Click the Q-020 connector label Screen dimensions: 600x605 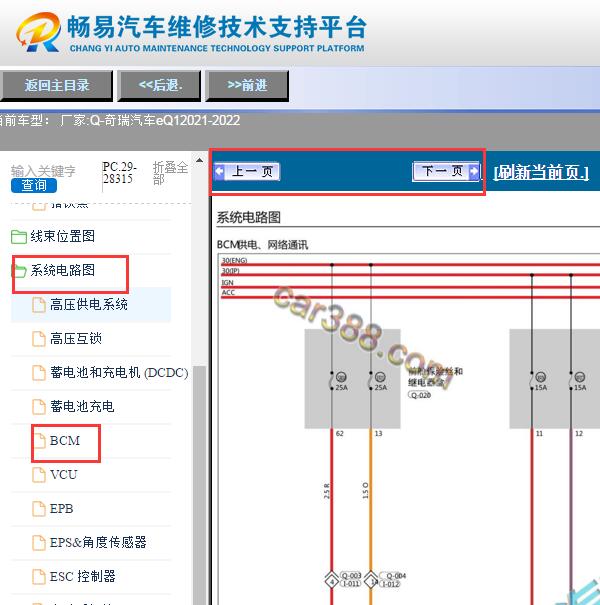(x=420, y=395)
